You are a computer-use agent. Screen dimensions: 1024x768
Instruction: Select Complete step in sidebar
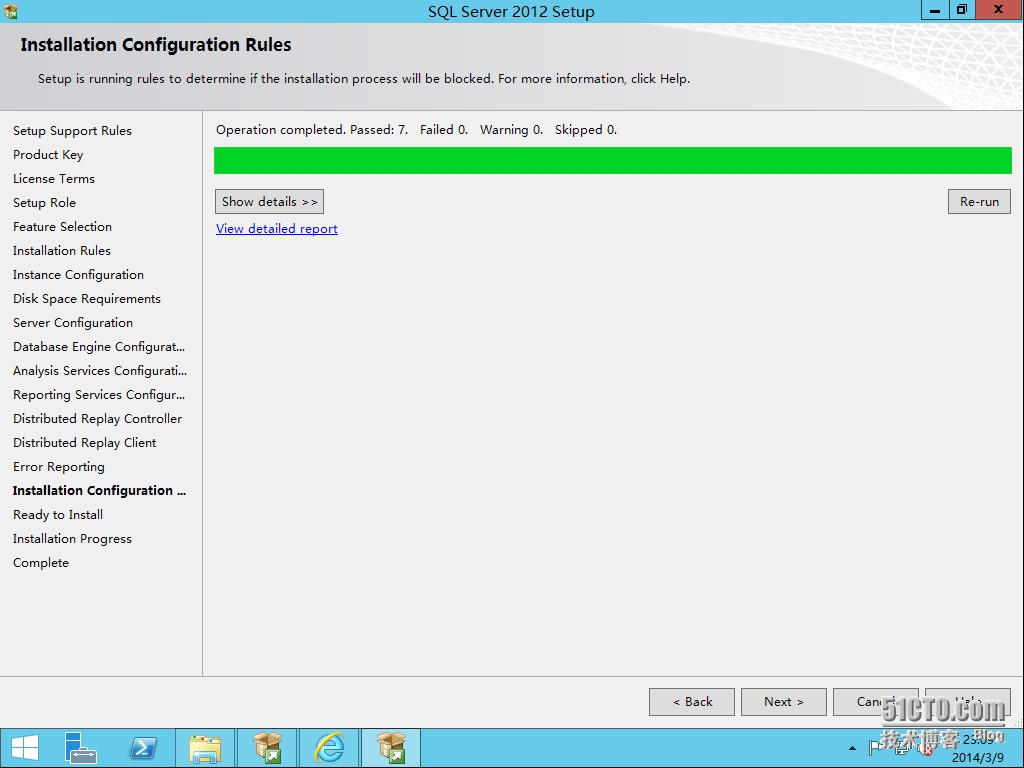(41, 563)
